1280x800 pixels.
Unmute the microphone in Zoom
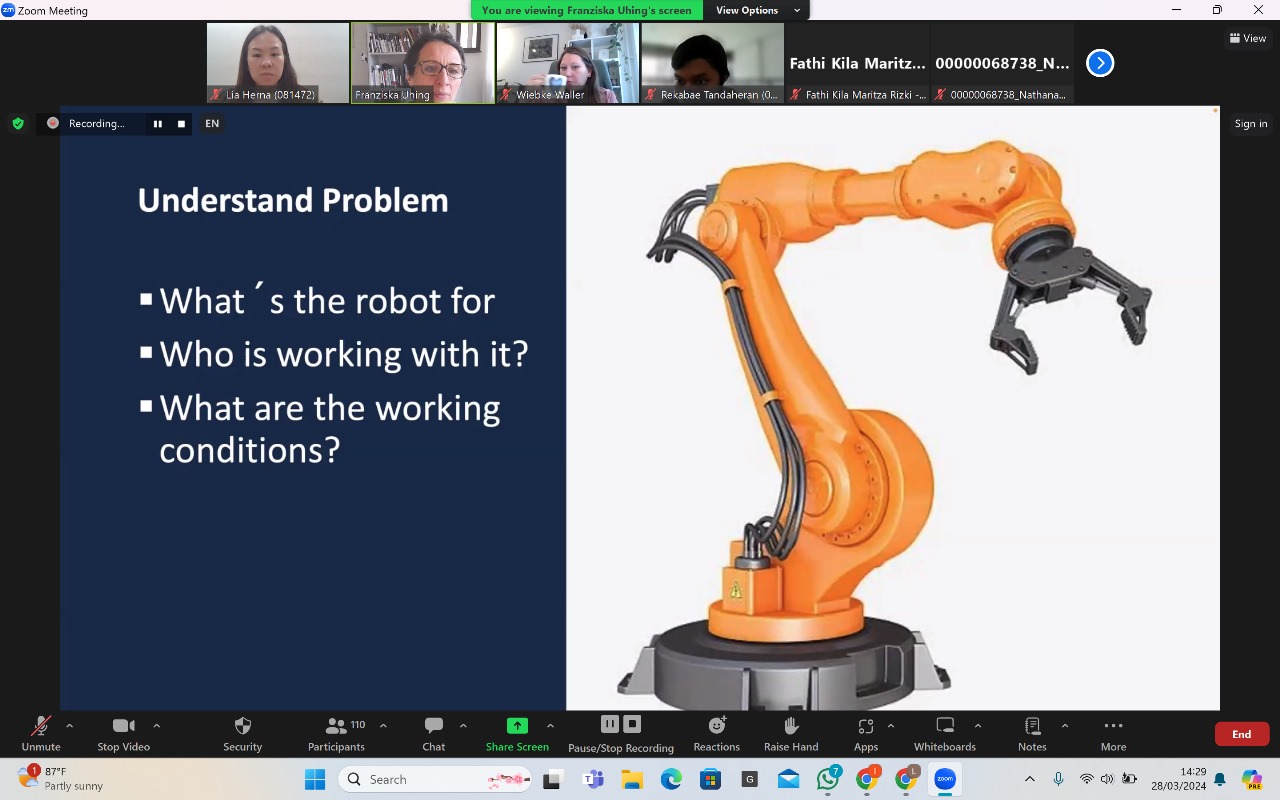click(41, 733)
